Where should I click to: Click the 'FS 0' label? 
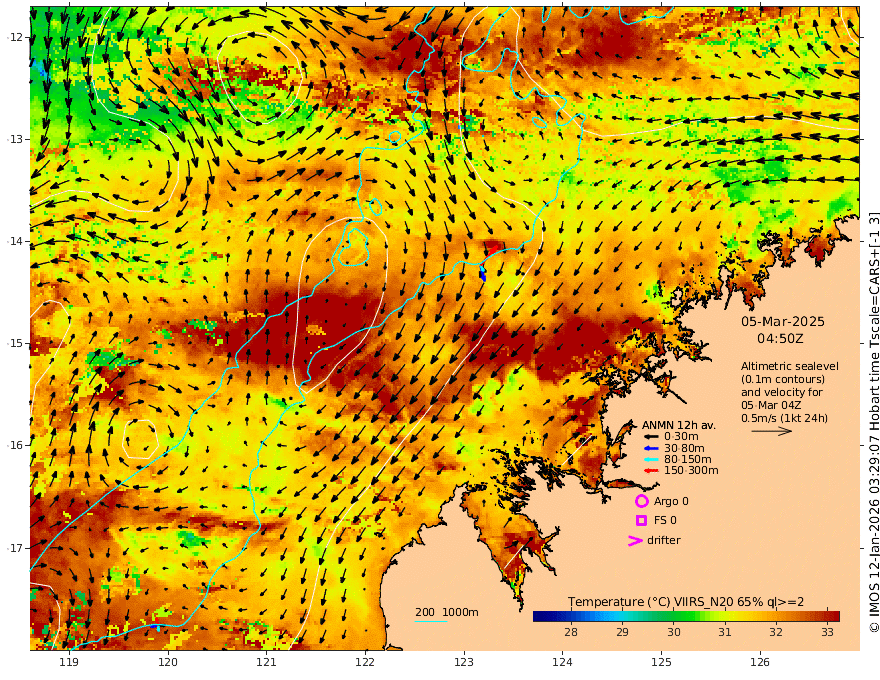click(665, 521)
